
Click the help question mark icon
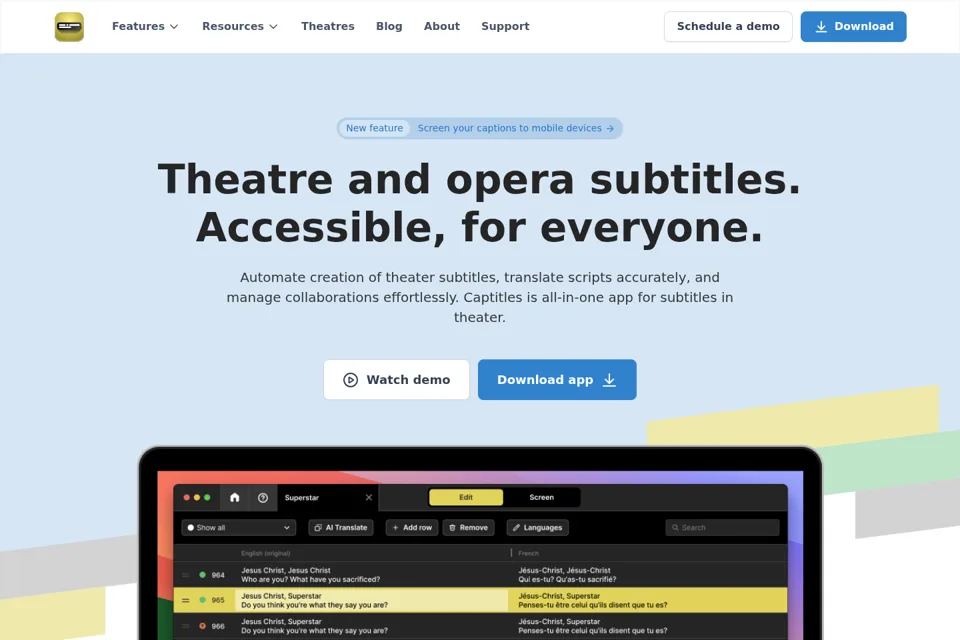(263, 498)
